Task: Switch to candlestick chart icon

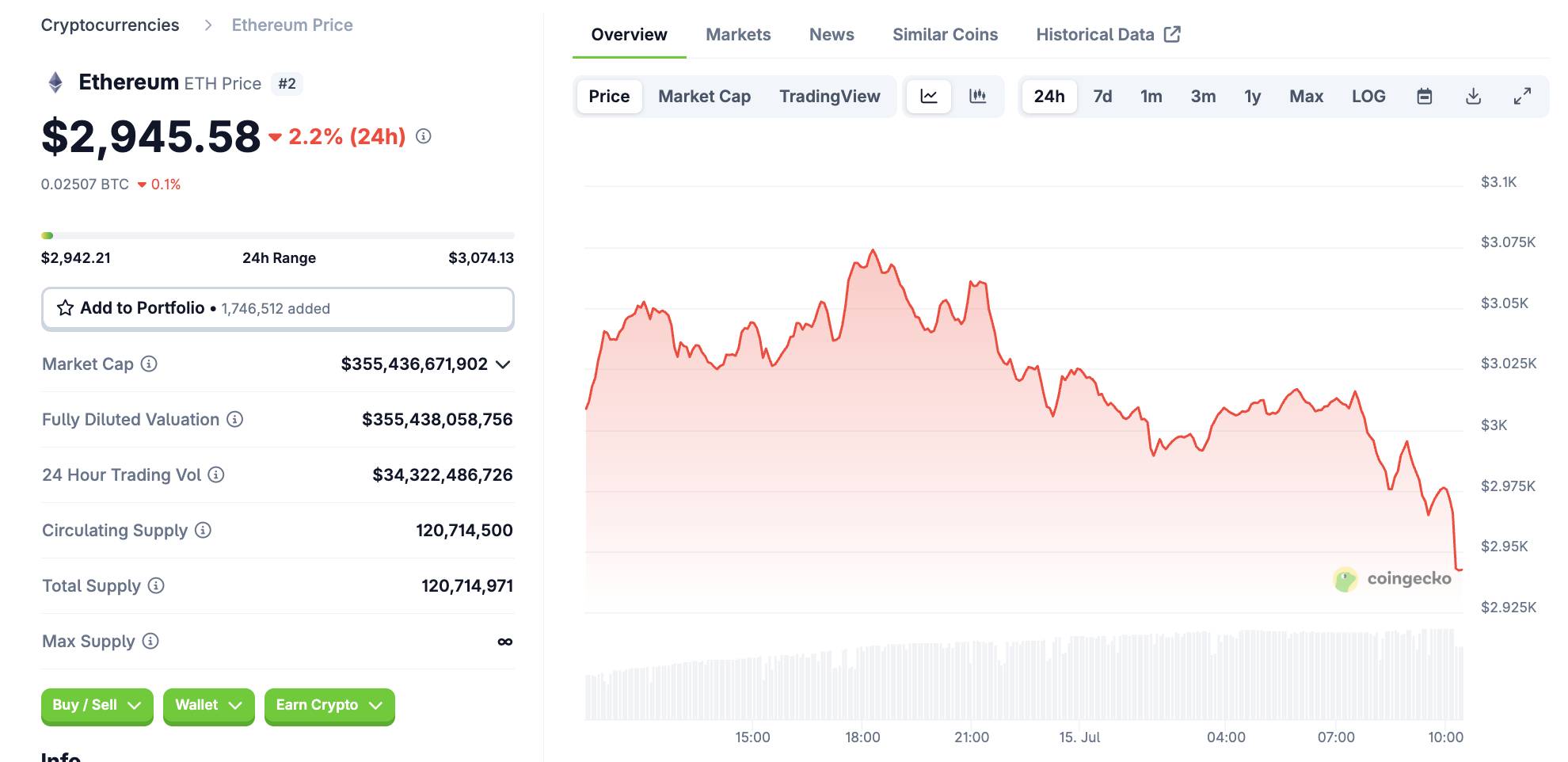Action: [x=978, y=97]
